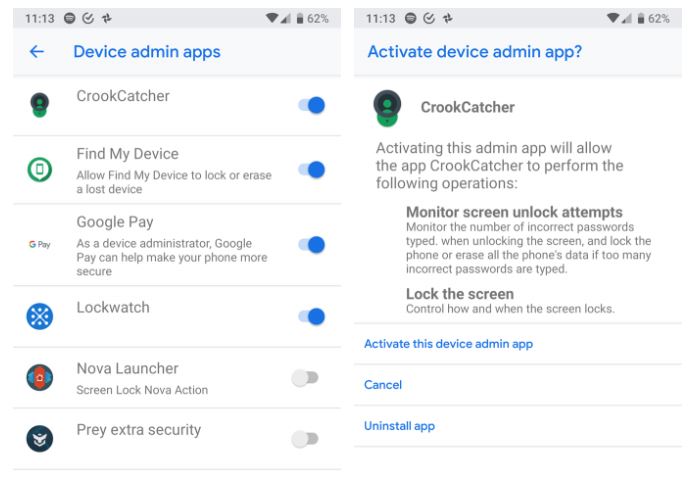
Task: Activate this device admin app
Action: click(x=448, y=344)
